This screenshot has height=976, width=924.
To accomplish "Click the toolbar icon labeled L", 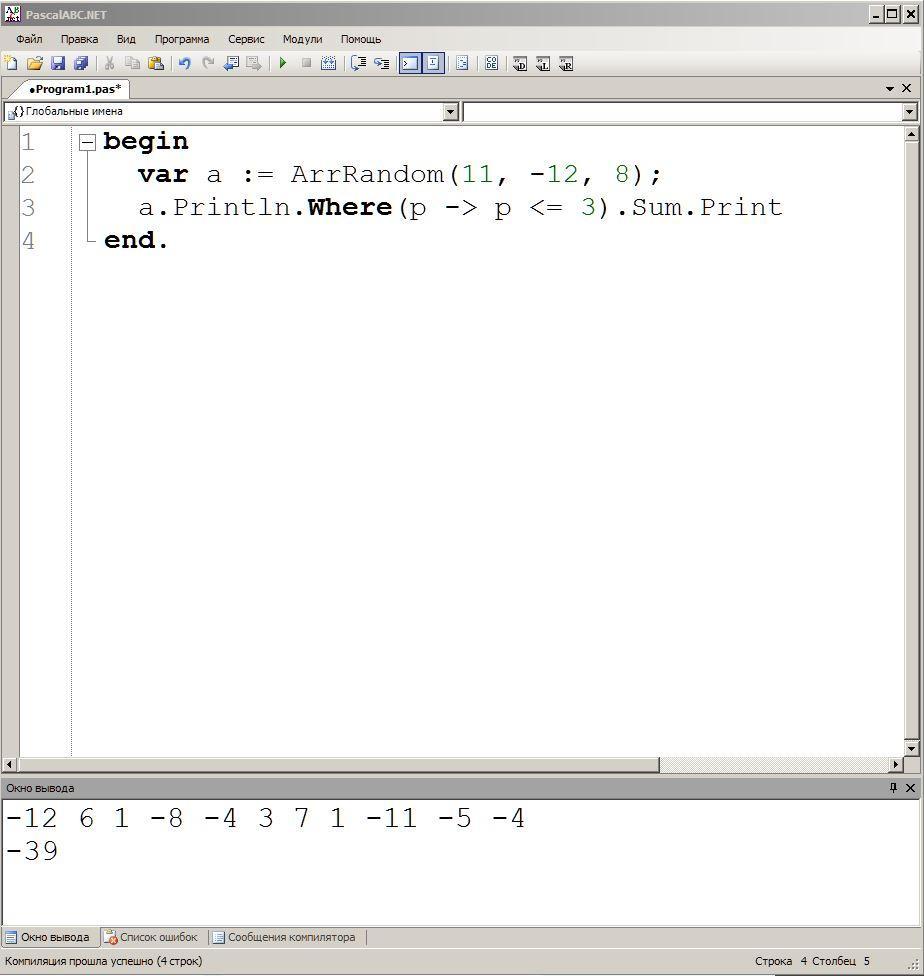I will pyautogui.click(x=543, y=63).
